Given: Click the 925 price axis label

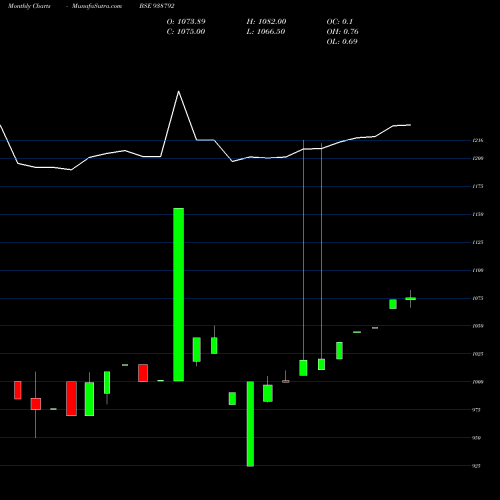Looking at the screenshot, I should (x=476, y=466).
